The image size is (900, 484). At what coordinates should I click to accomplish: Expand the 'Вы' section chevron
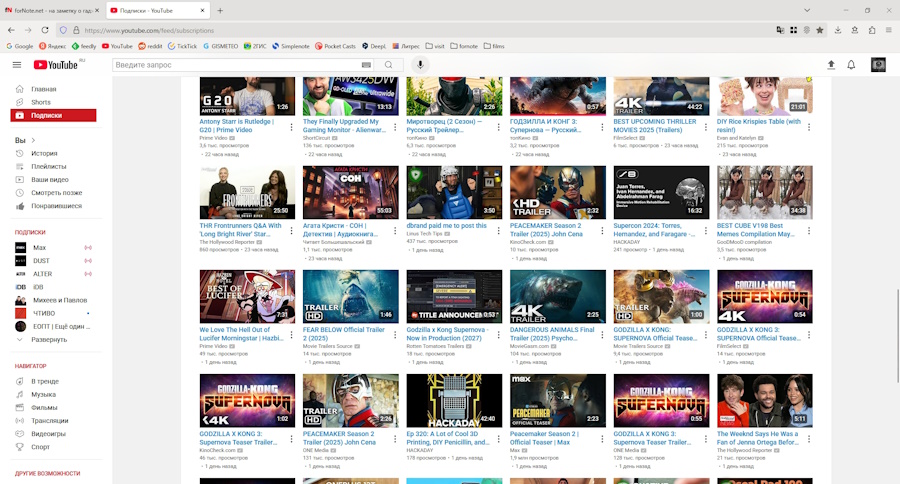[x=33, y=140]
